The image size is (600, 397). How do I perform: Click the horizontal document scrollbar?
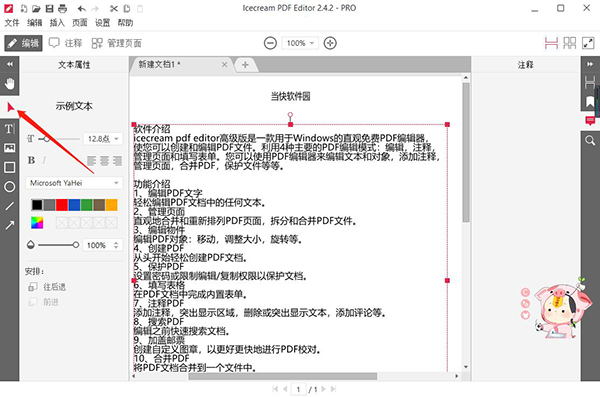click(283, 376)
